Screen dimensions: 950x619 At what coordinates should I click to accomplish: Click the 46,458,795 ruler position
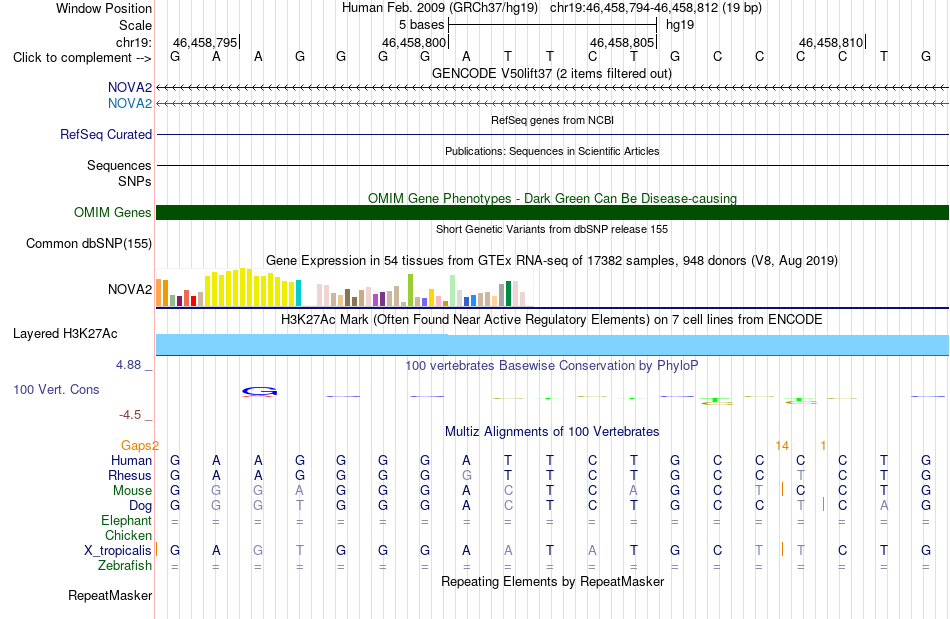click(205, 42)
